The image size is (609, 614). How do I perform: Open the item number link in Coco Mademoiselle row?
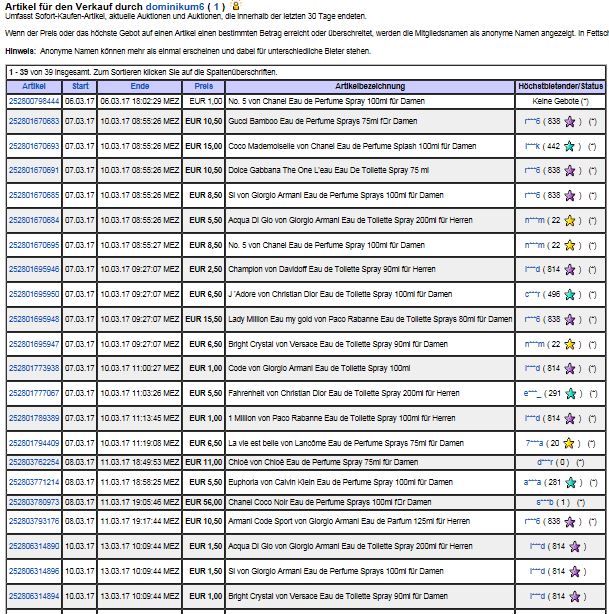pyautogui.click(x=34, y=146)
